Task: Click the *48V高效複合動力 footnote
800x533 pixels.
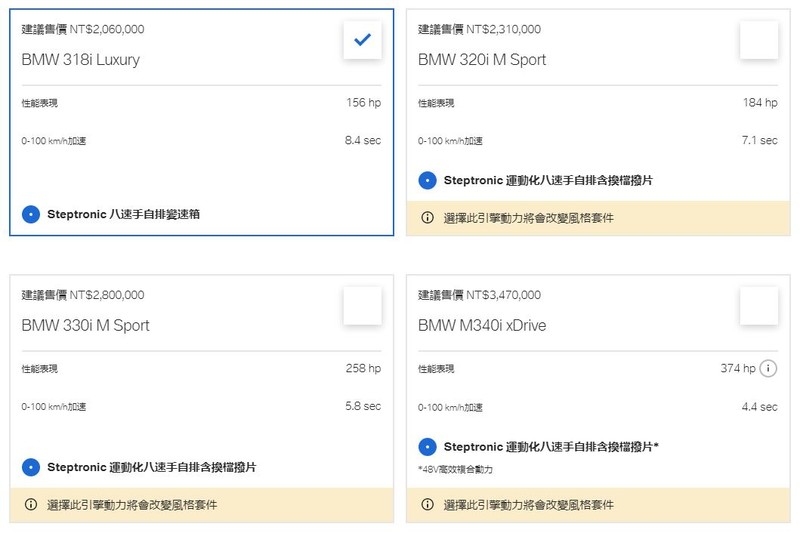Action: (455, 469)
